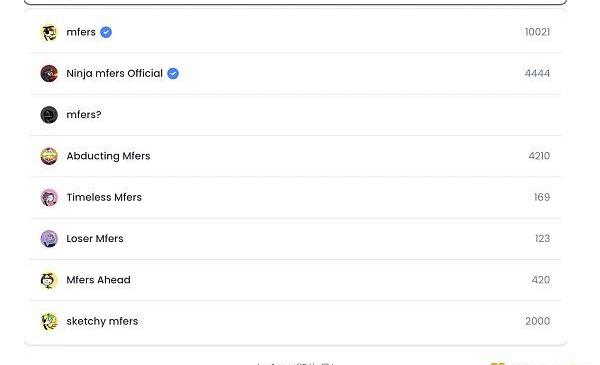Select the mfers collection name
The height and width of the screenshot is (365, 600).
[x=81, y=32]
